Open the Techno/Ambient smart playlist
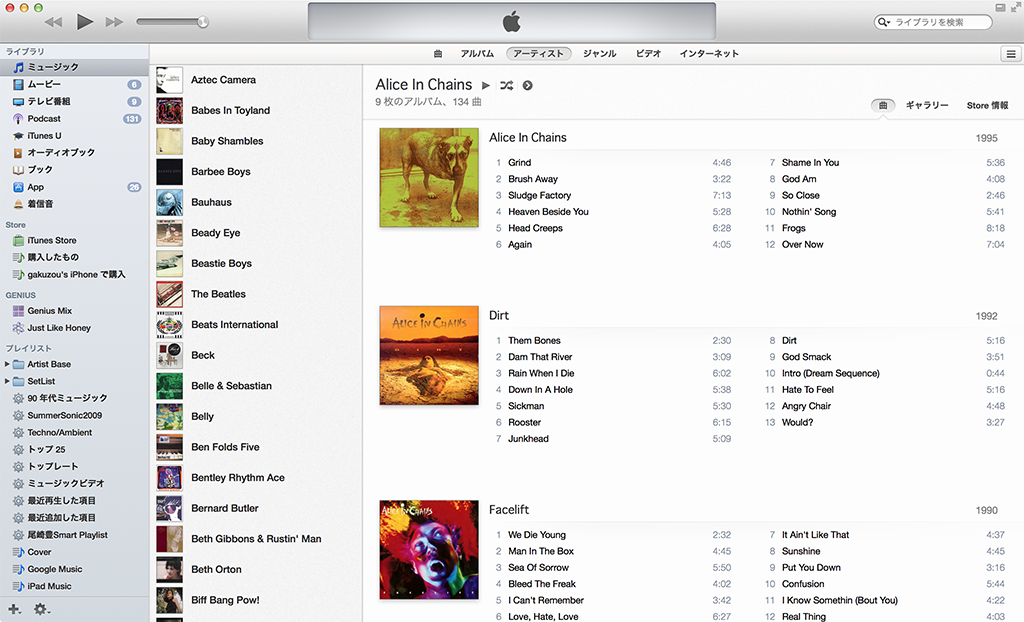This screenshot has width=1024, height=622. [74, 433]
